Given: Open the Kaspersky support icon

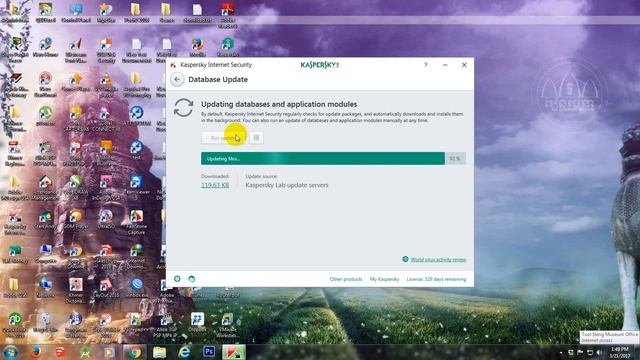Looking at the screenshot, I should tap(191, 279).
